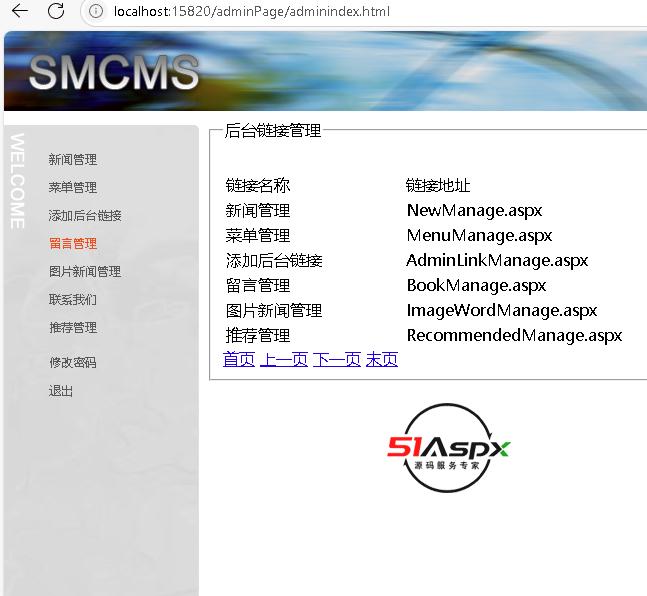Click the 链接名称 column header
The width and height of the screenshot is (647, 596).
tap(258, 186)
